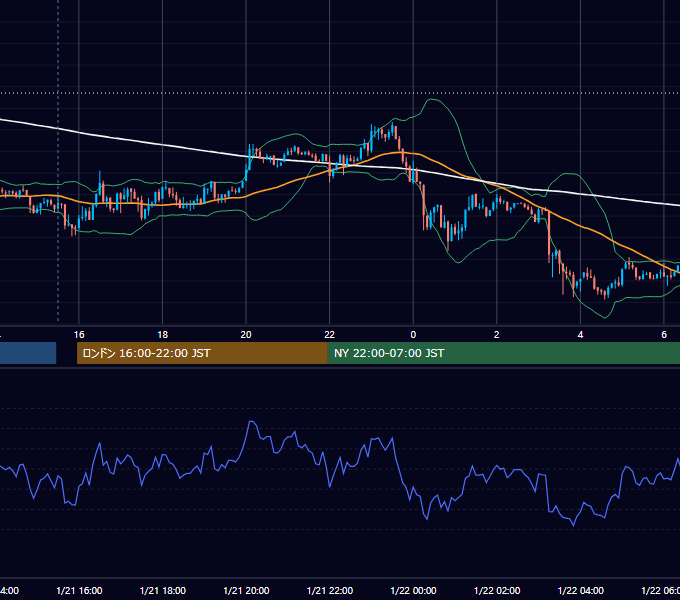Click the hour label 0 on chart axis
The width and height of the screenshot is (680, 600).
pyautogui.click(x=413, y=335)
